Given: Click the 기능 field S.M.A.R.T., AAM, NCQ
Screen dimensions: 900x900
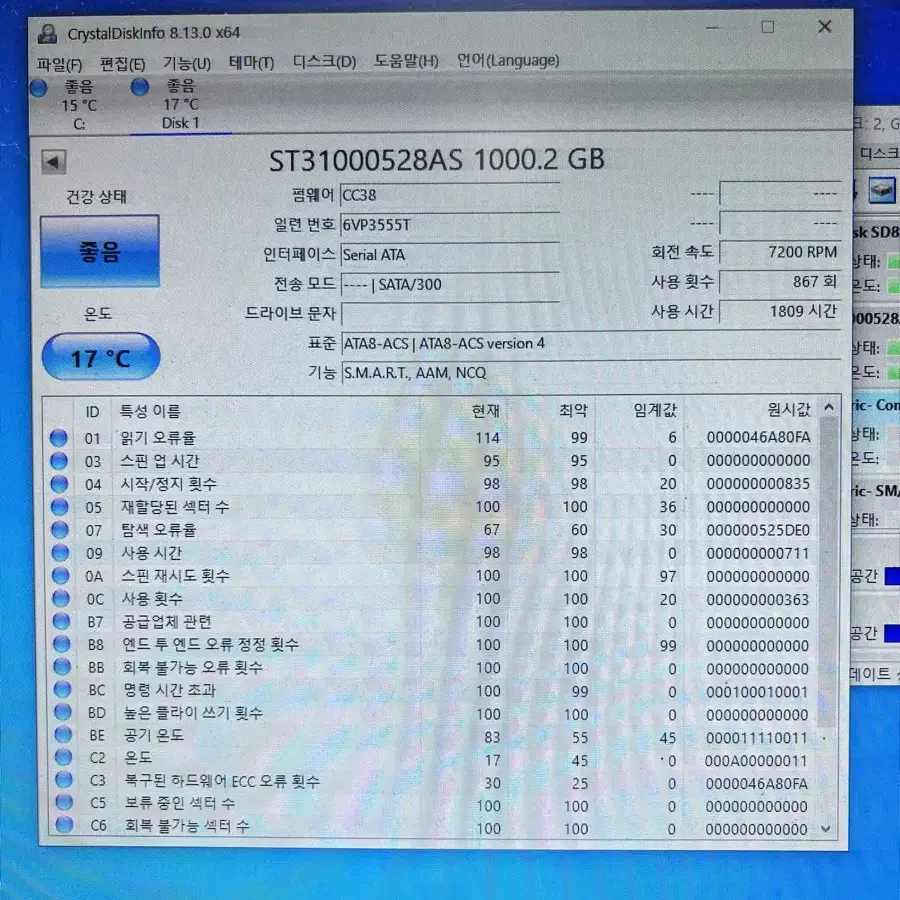Looking at the screenshot, I should click(x=591, y=373).
